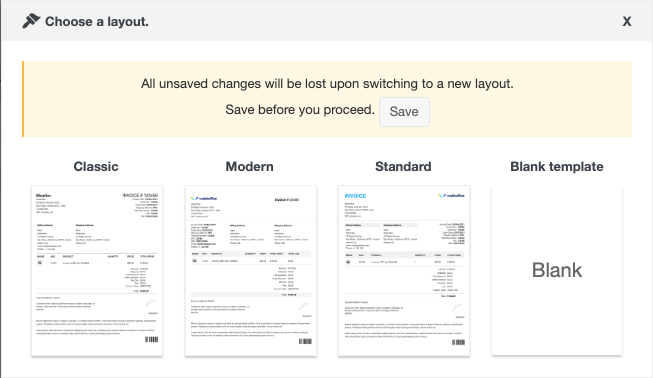Click the paintbrush icon beside Choose a layout

tap(31, 21)
